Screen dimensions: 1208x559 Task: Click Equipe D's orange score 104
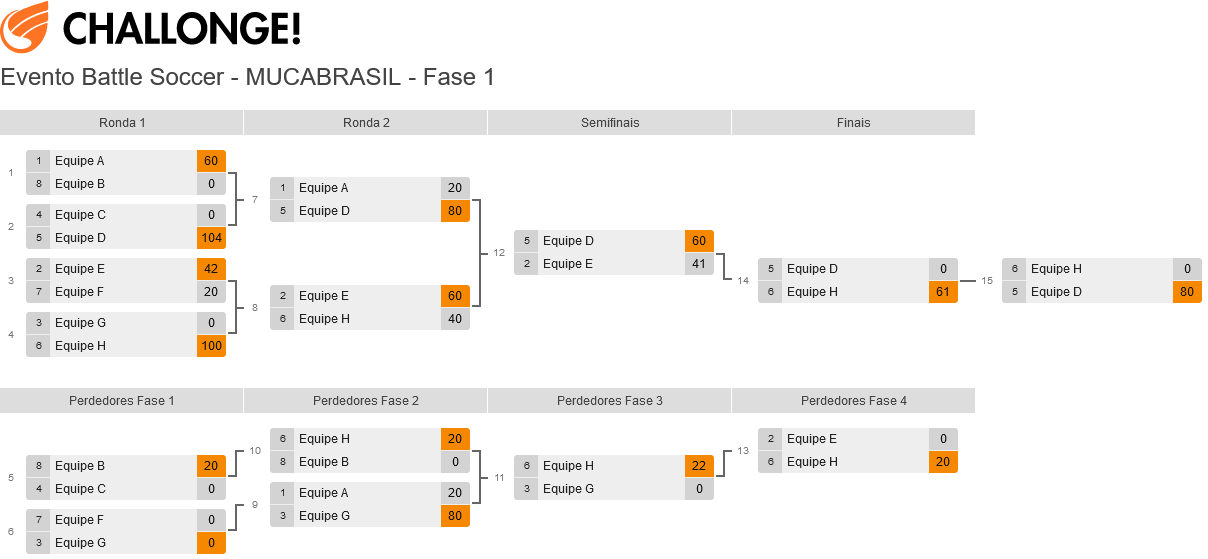pyautogui.click(x=211, y=238)
